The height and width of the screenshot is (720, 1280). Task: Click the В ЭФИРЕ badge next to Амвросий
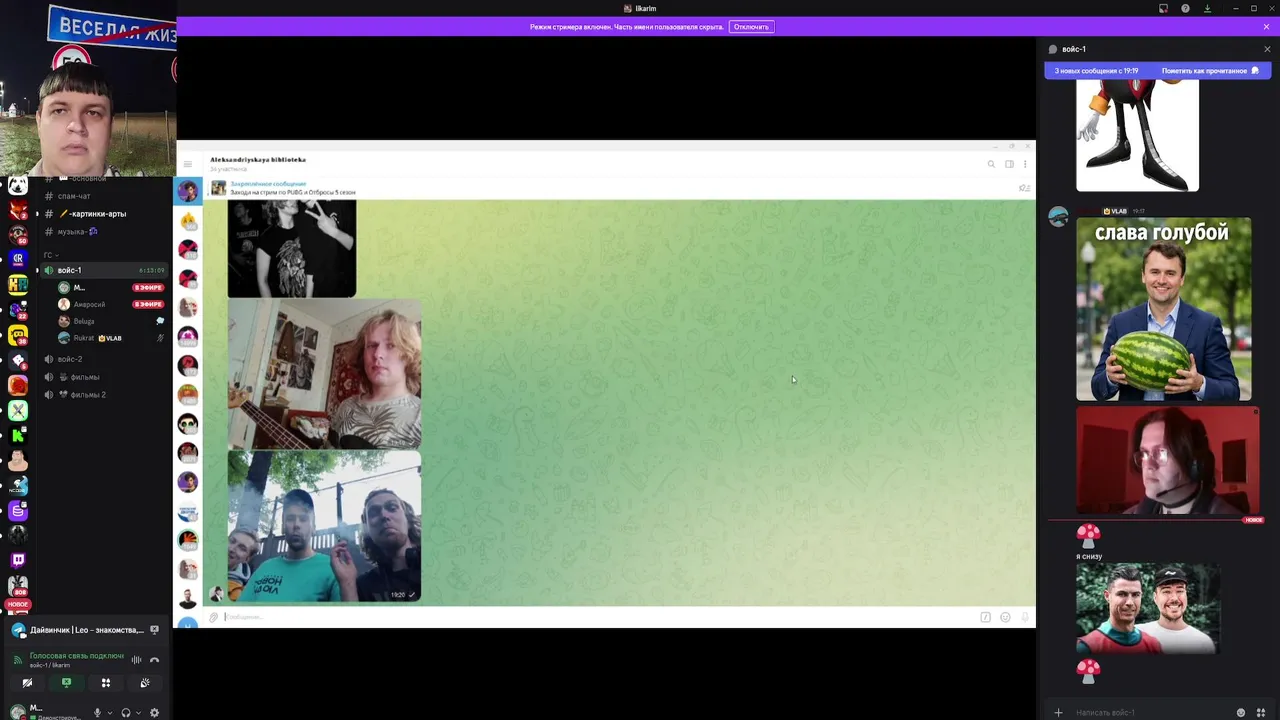click(148, 304)
